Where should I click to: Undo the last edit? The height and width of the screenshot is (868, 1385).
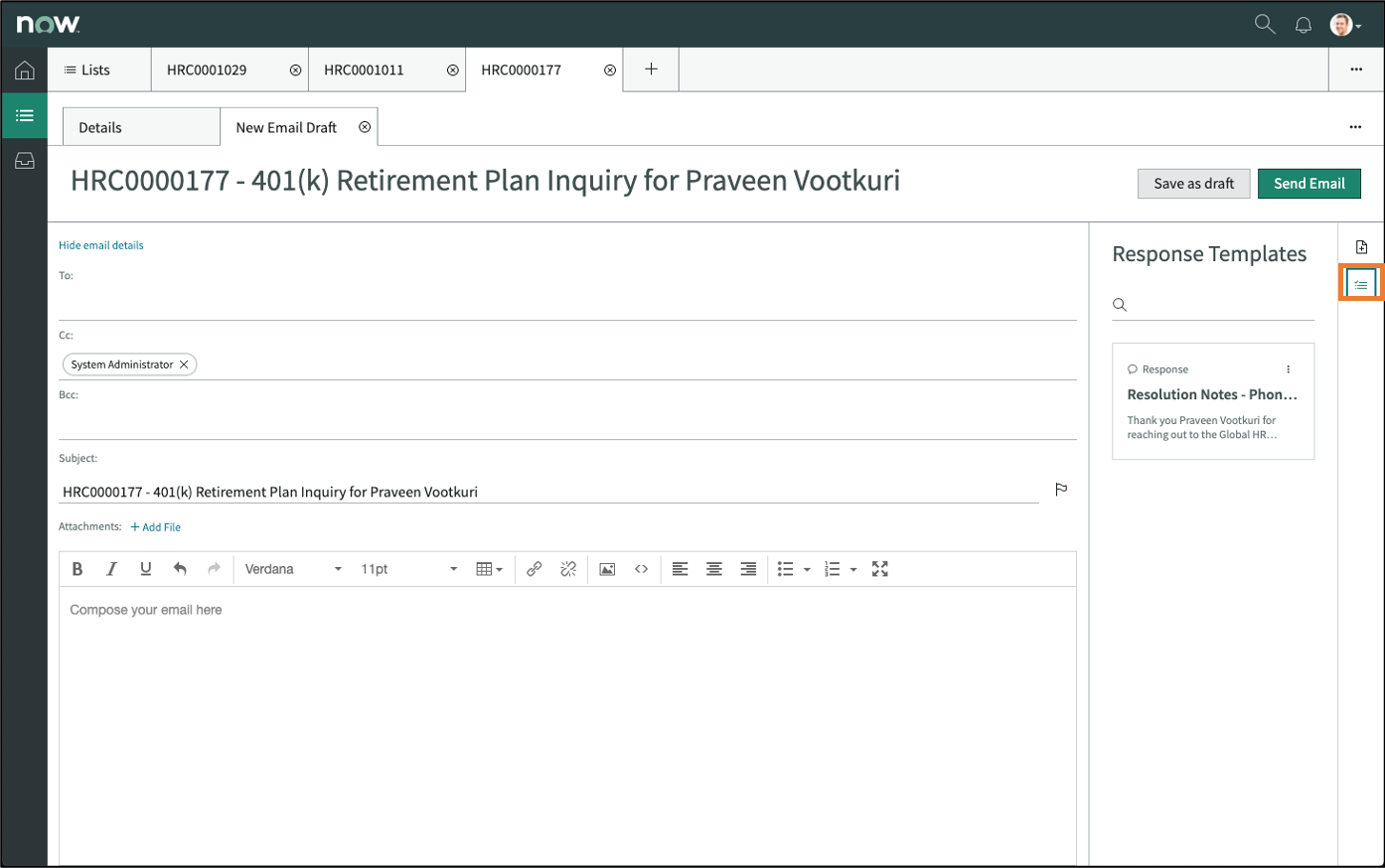180,569
